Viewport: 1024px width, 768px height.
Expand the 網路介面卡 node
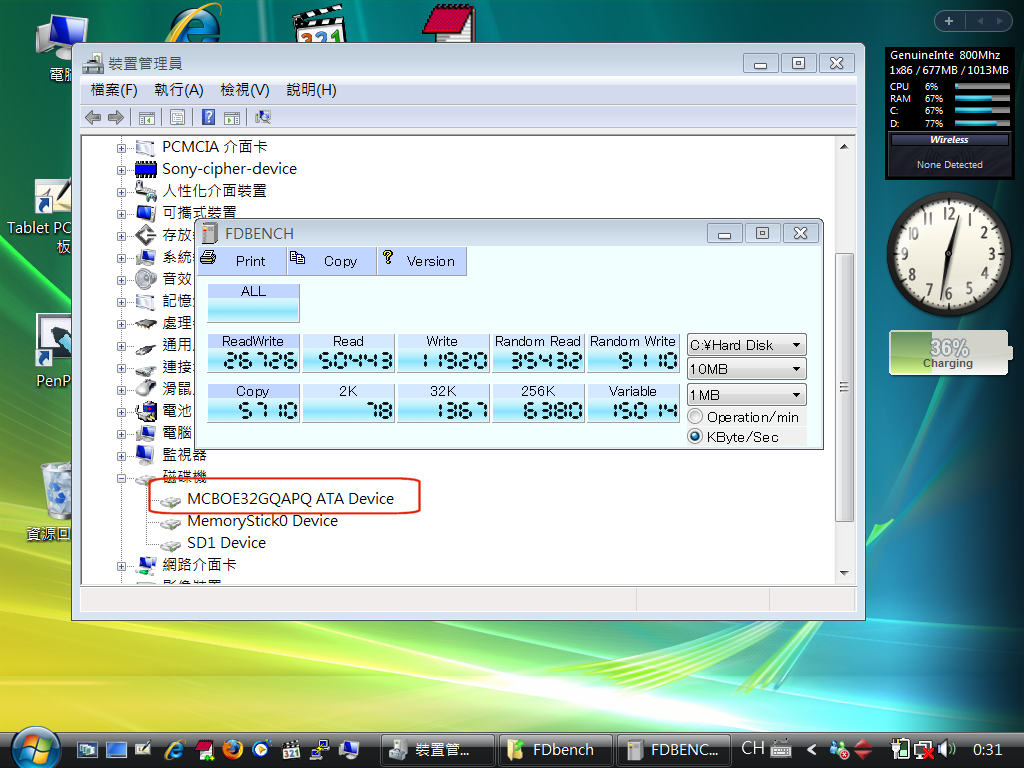[x=121, y=566]
